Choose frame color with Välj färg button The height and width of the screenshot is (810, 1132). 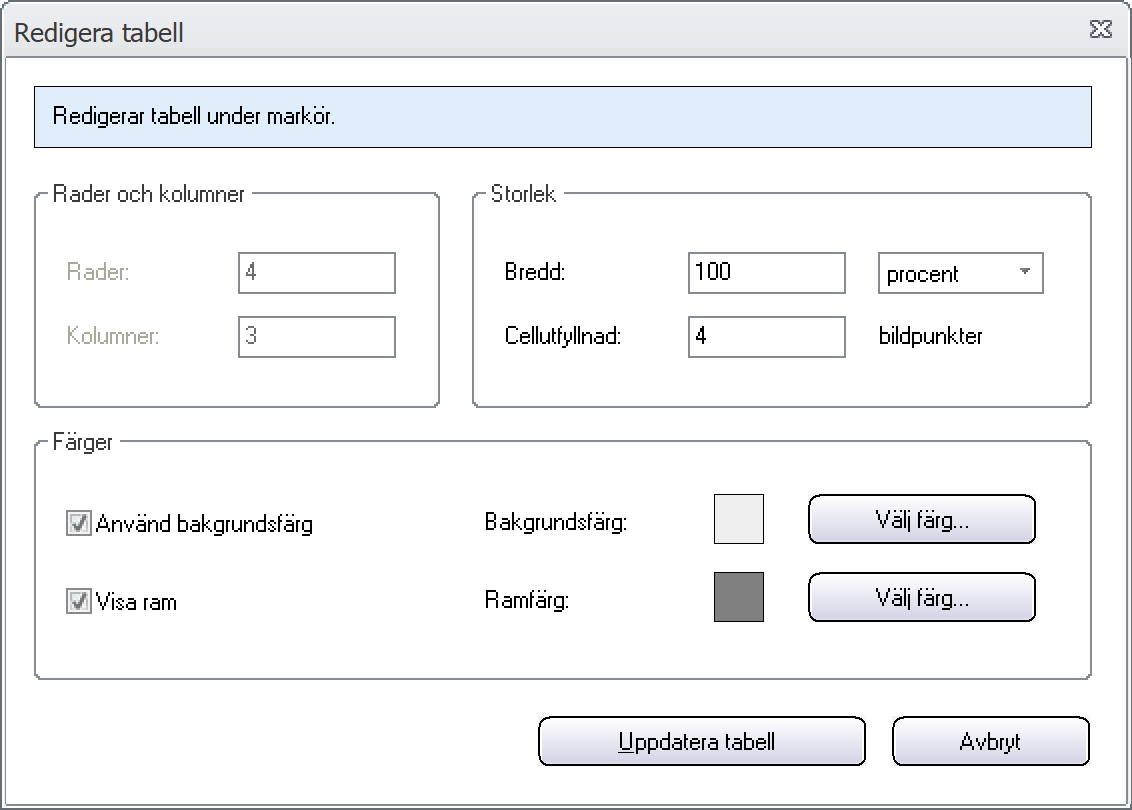point(922,597)
